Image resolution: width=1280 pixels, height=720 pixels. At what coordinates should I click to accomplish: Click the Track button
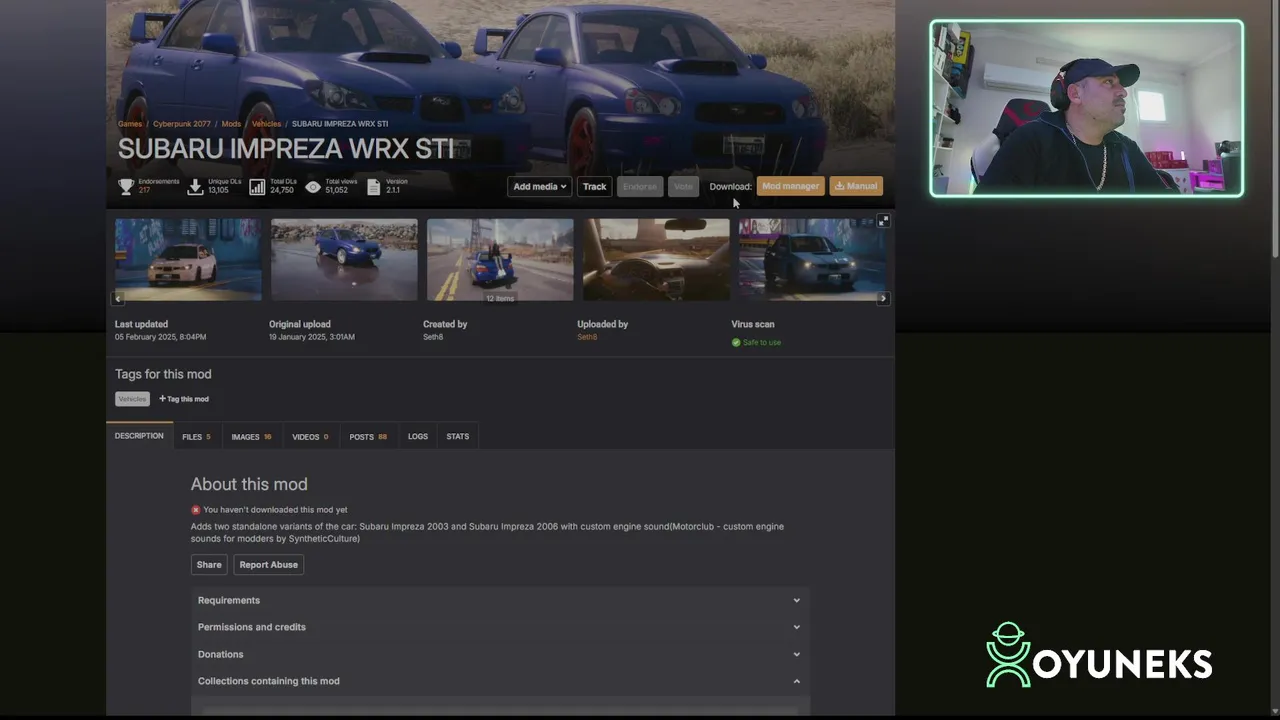coord(594,186)
